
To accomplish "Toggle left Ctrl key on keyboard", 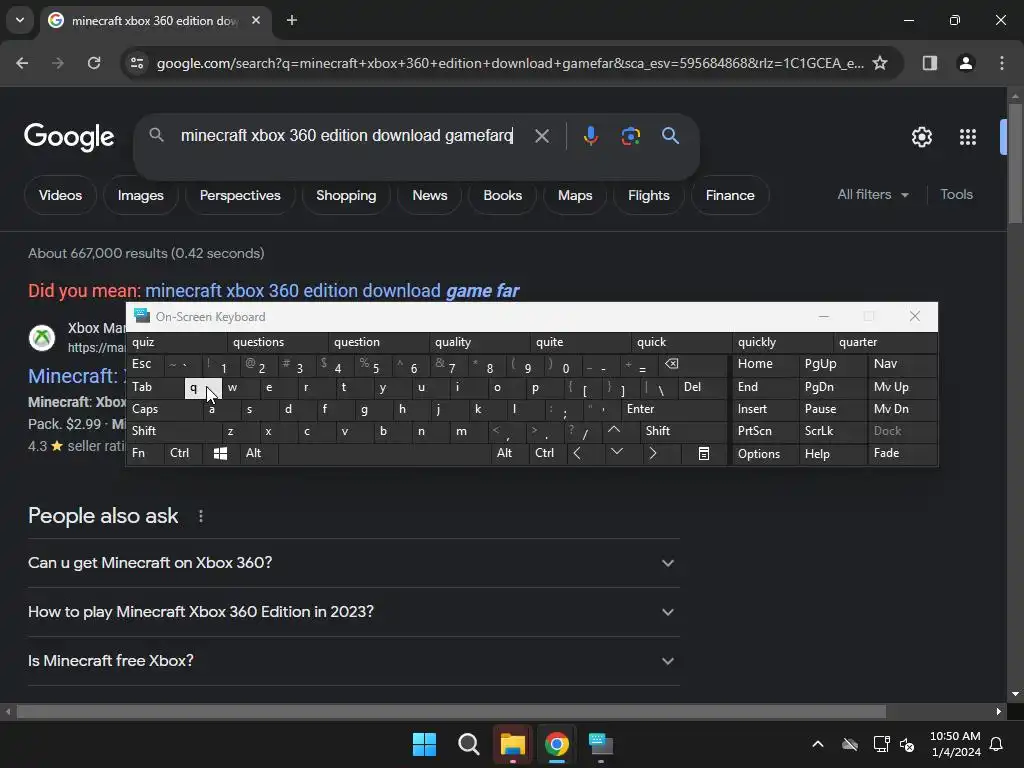I will (183, 454).
